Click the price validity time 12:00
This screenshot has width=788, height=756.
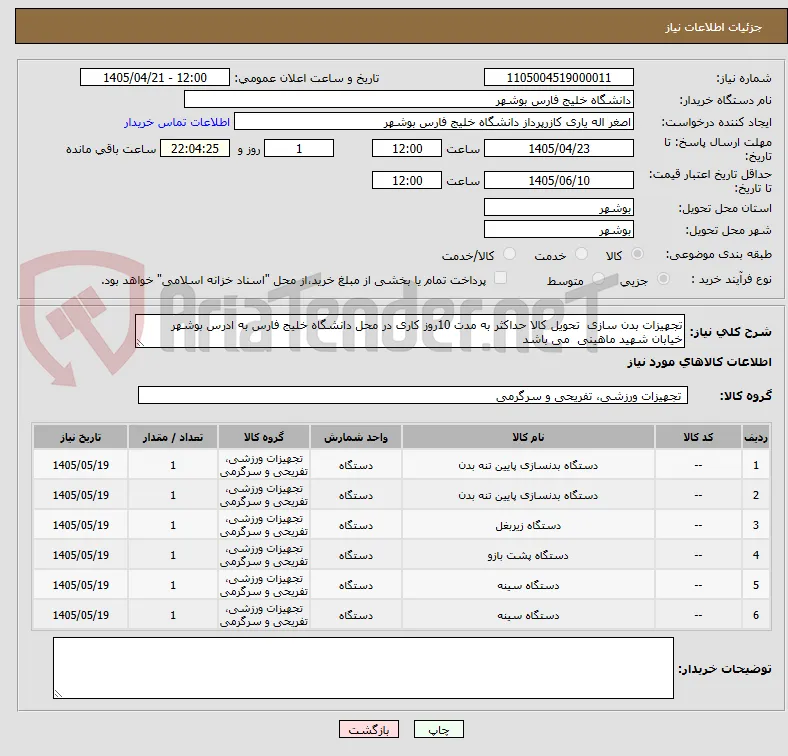point(407,180)
